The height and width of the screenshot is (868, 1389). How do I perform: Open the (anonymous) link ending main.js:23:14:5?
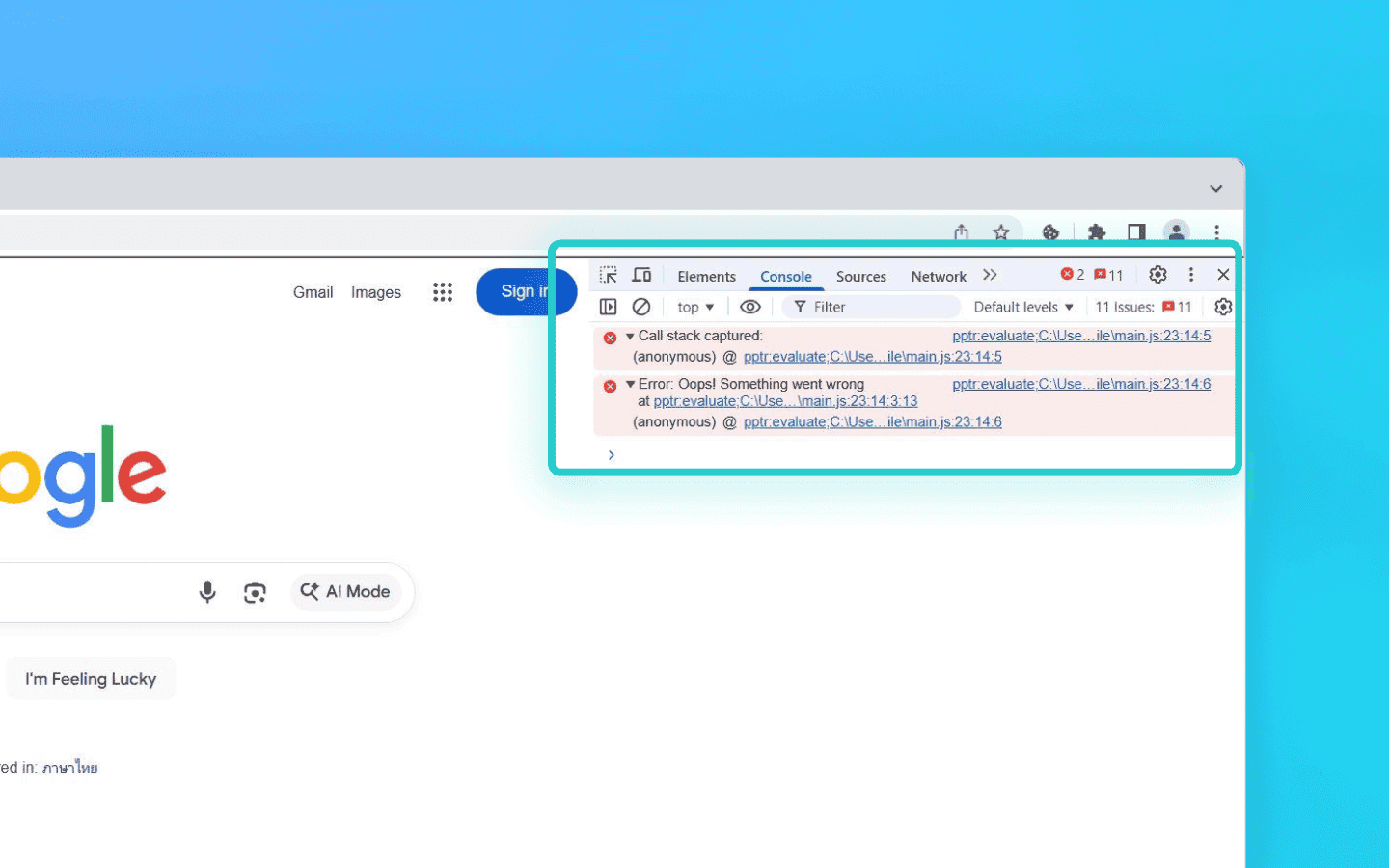click(x=873, y=357)
